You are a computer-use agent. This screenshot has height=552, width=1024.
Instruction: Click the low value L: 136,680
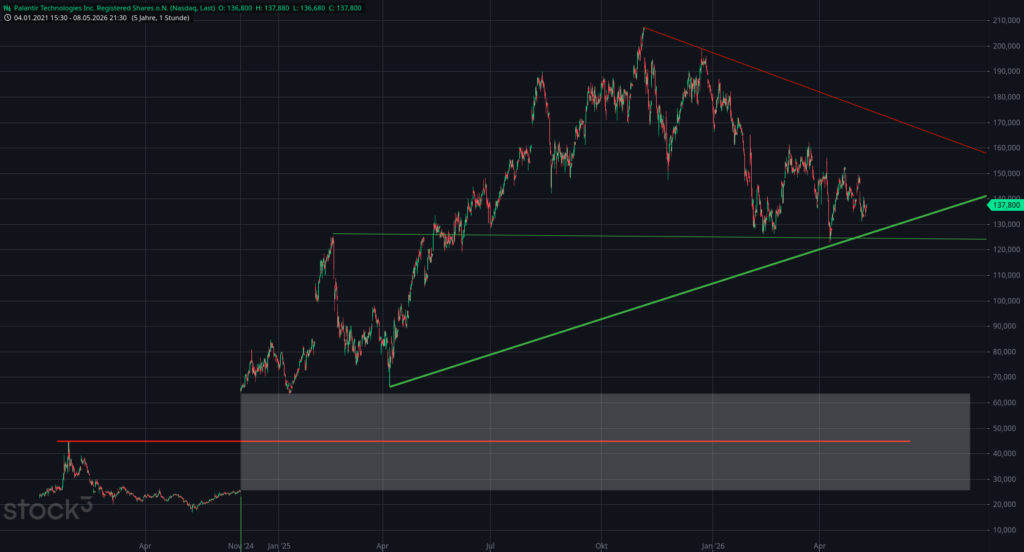(308, 8)
